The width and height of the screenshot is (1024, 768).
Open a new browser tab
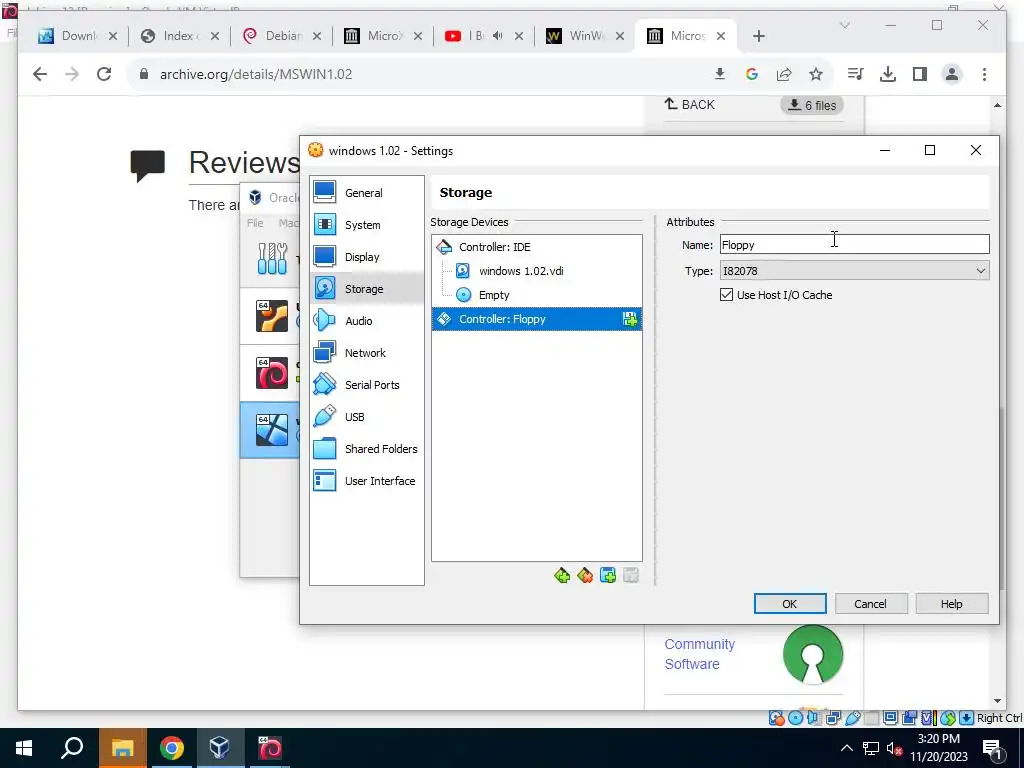758,36
